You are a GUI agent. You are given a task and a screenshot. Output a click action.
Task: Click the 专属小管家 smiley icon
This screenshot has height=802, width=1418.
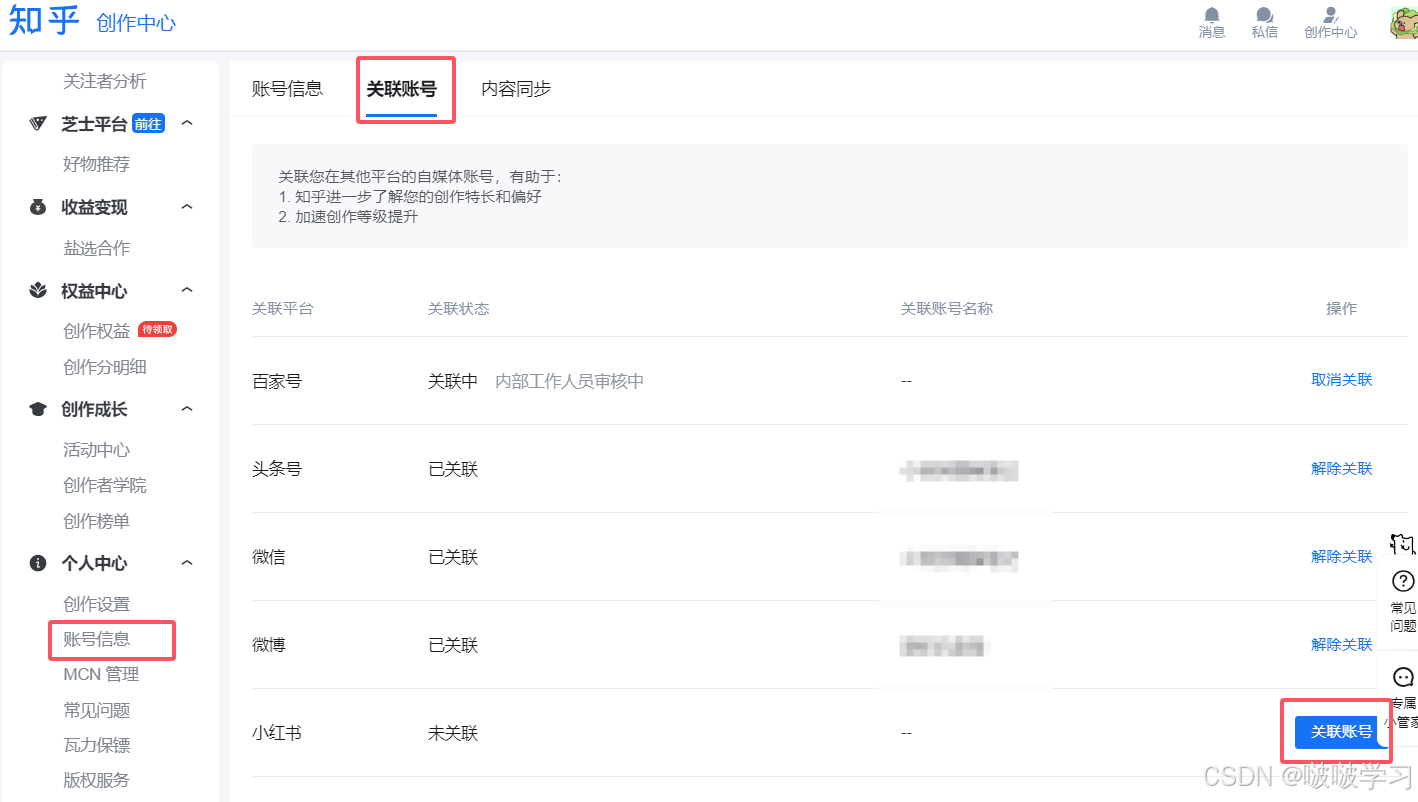[x=1404, y=677]
